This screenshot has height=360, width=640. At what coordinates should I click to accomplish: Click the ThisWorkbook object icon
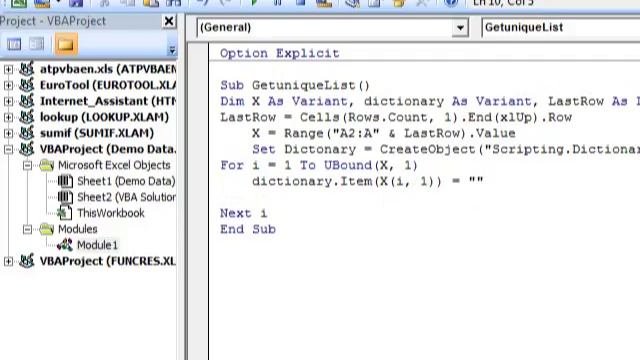coord(64,213)
